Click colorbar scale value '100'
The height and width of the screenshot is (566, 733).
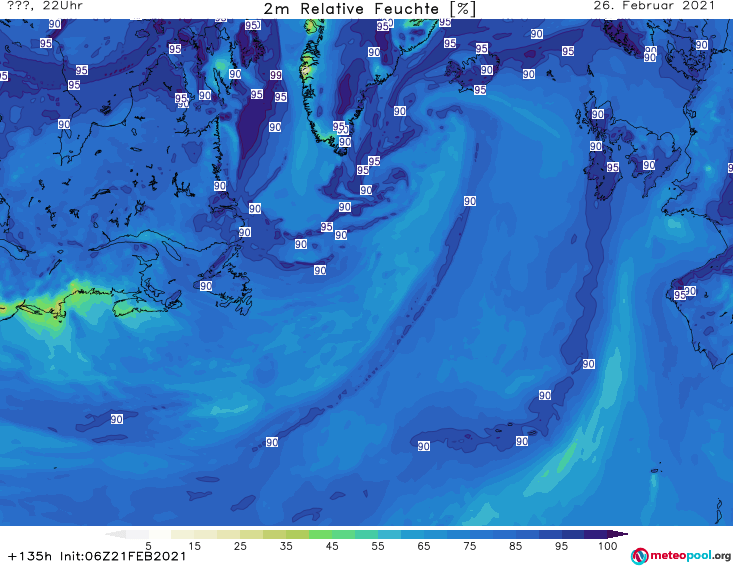click(x=608, y=546)
